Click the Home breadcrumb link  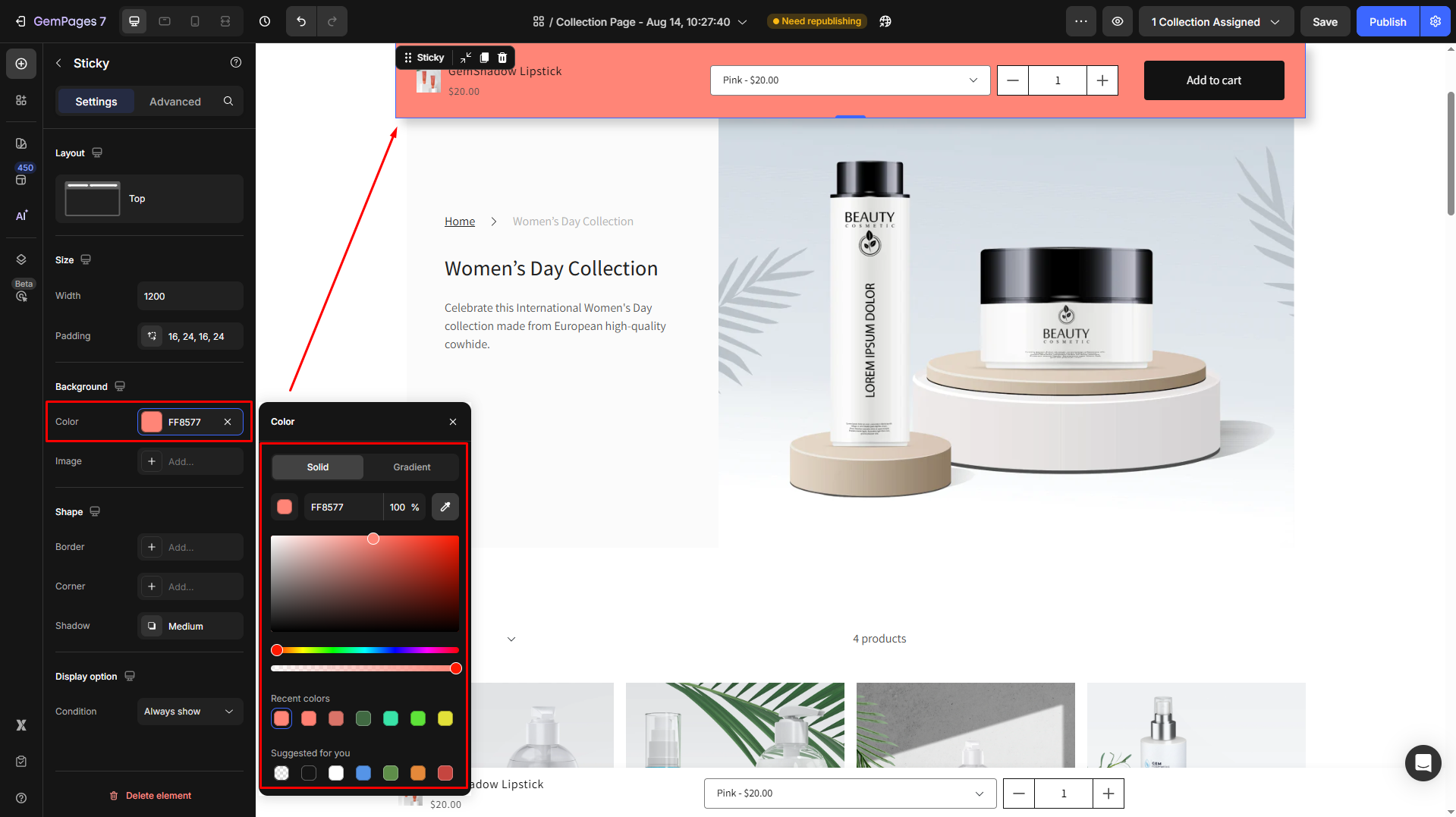[460, 222]
